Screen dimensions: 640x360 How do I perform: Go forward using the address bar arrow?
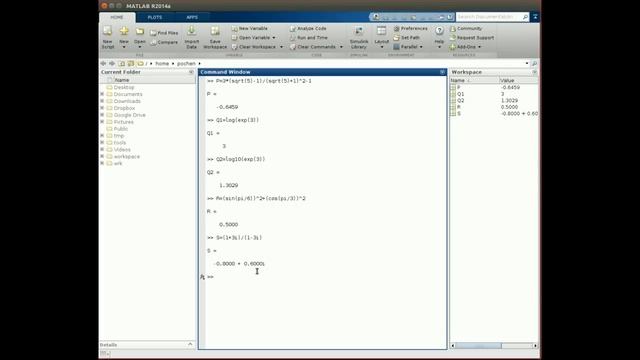click(112, 64)
